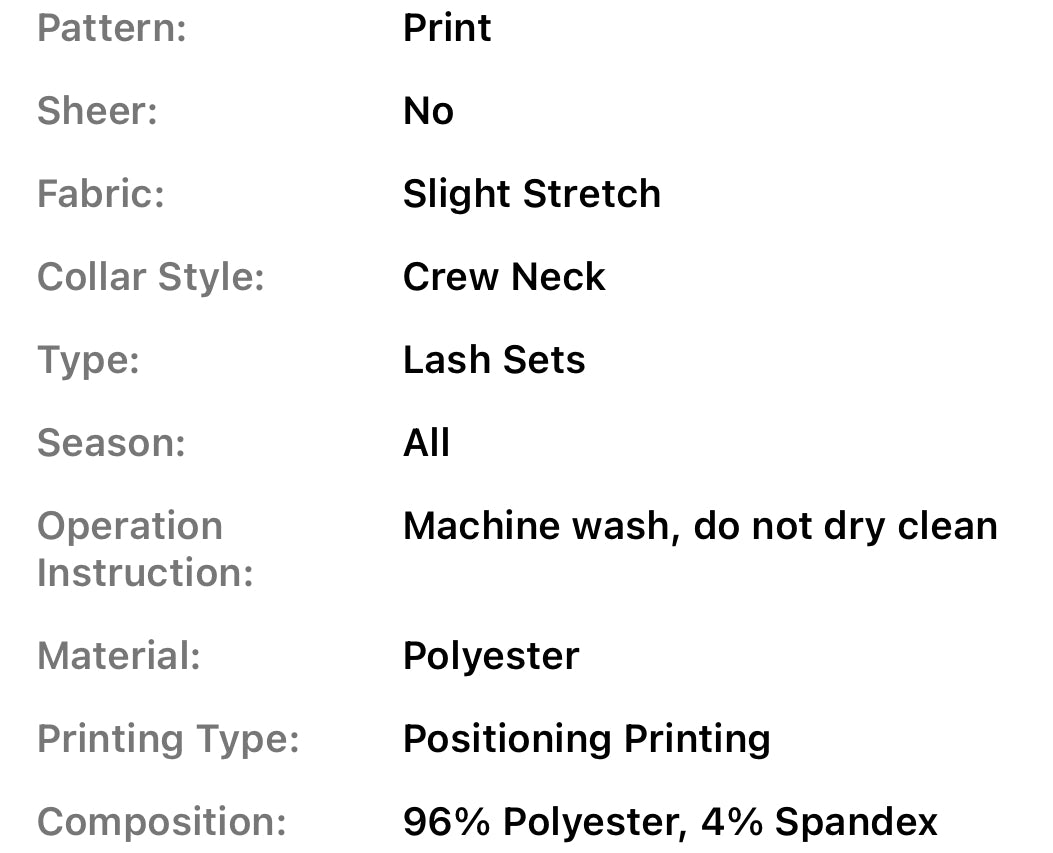Viewport: 1053px width, 853px height.
Task: Select the "Crew Neck" value
Action: tap(504, 277)
